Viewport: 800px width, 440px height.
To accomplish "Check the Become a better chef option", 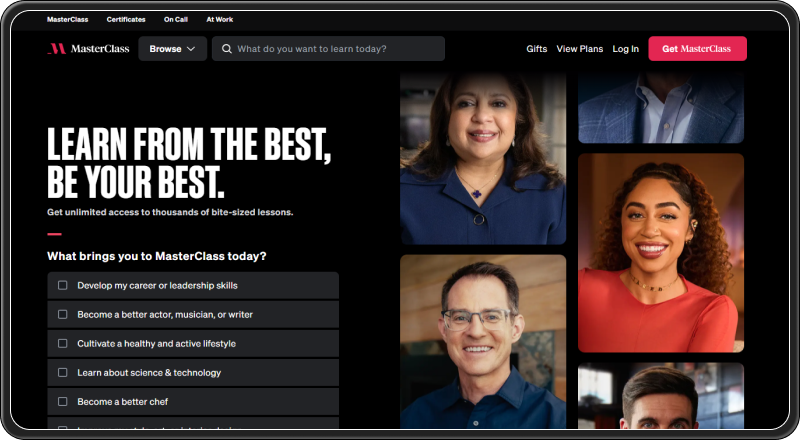I will pos(62,401).
